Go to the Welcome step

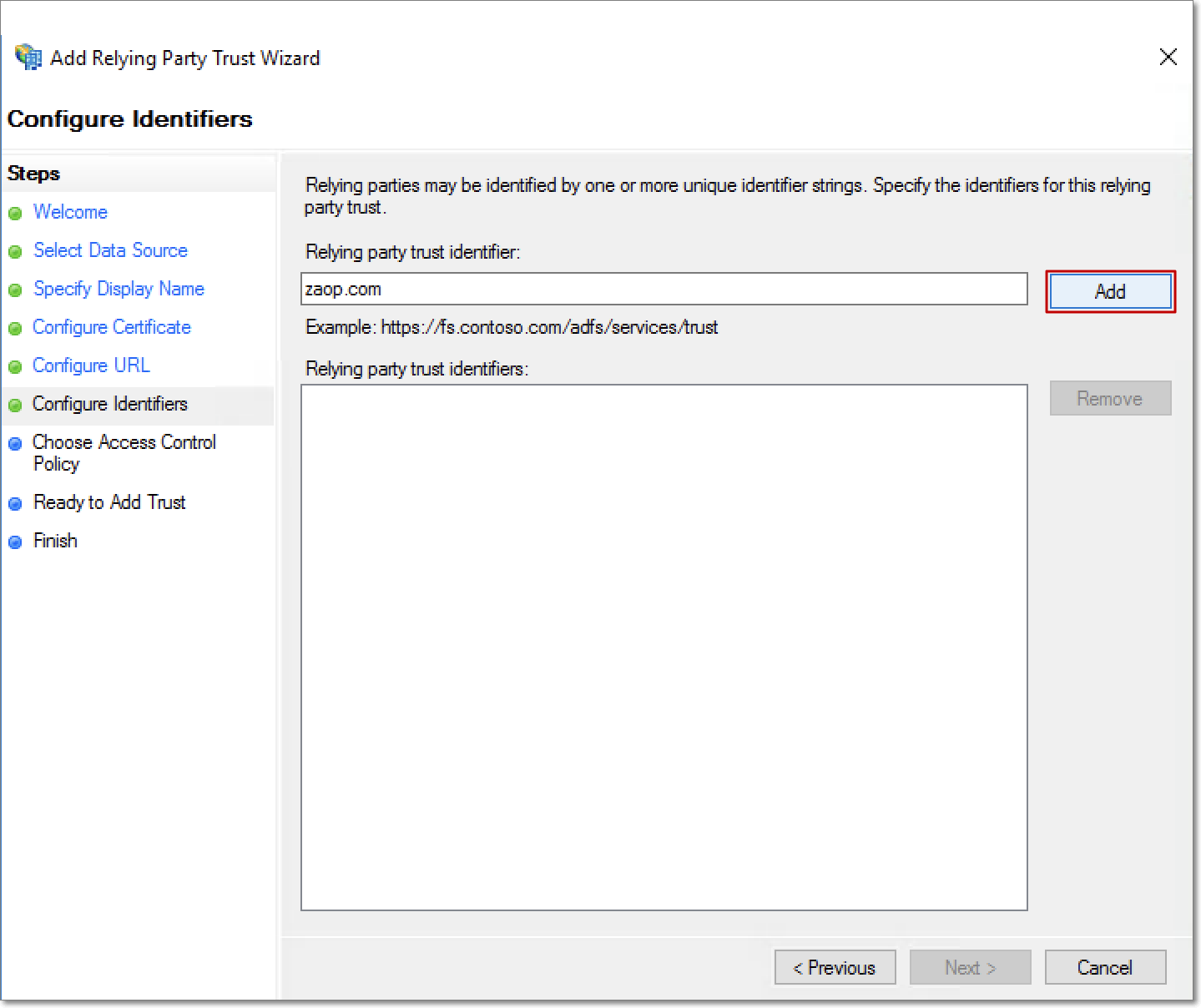pyautogui.click(x=70, y=212)
